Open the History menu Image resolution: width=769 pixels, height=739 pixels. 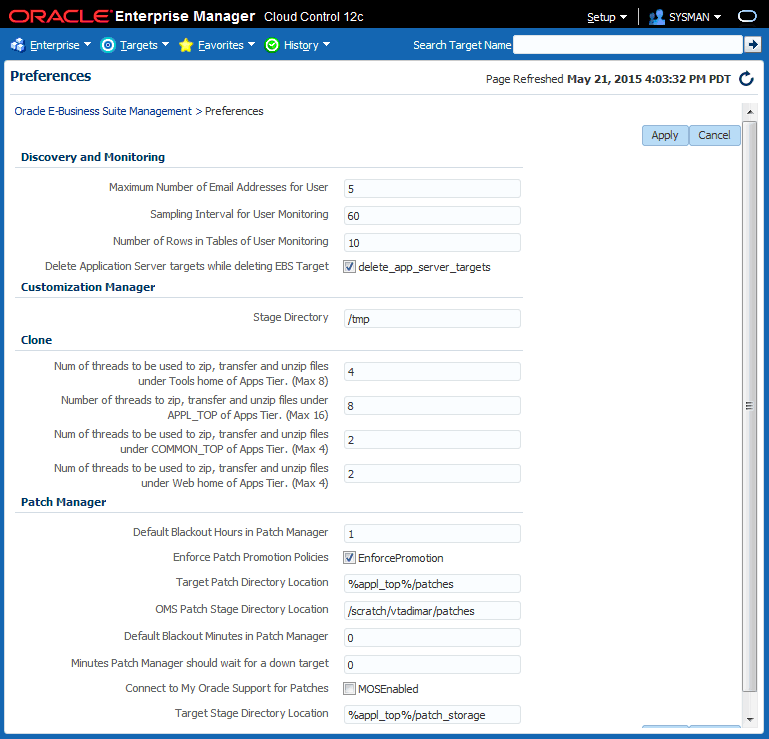point(307,45)
